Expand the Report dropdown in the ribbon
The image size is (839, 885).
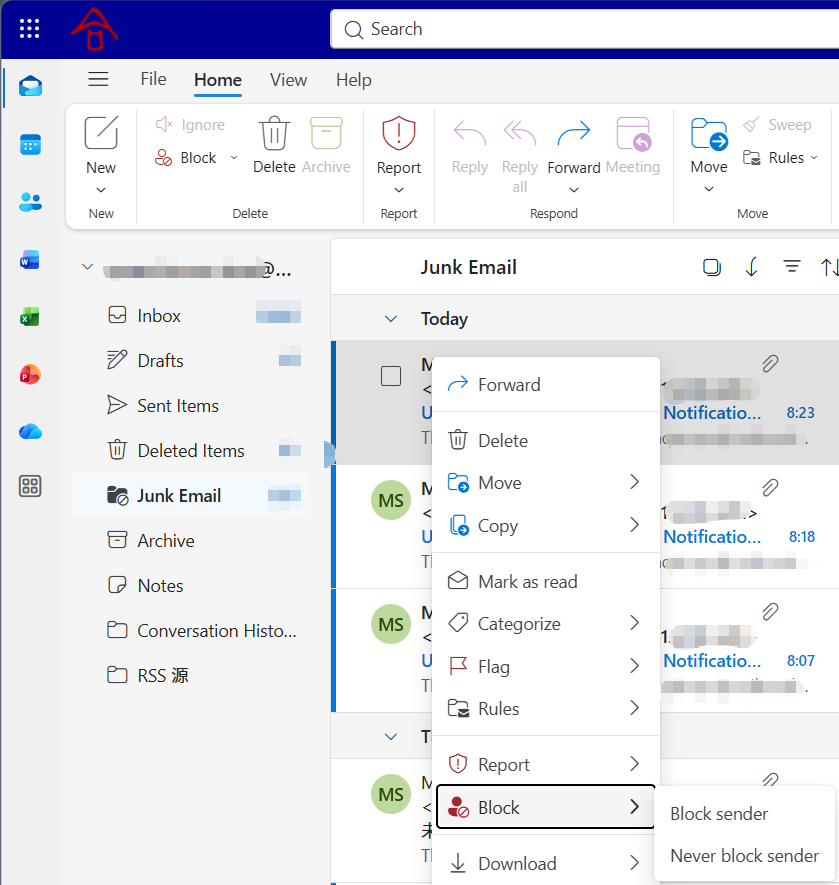coord(399,190)
